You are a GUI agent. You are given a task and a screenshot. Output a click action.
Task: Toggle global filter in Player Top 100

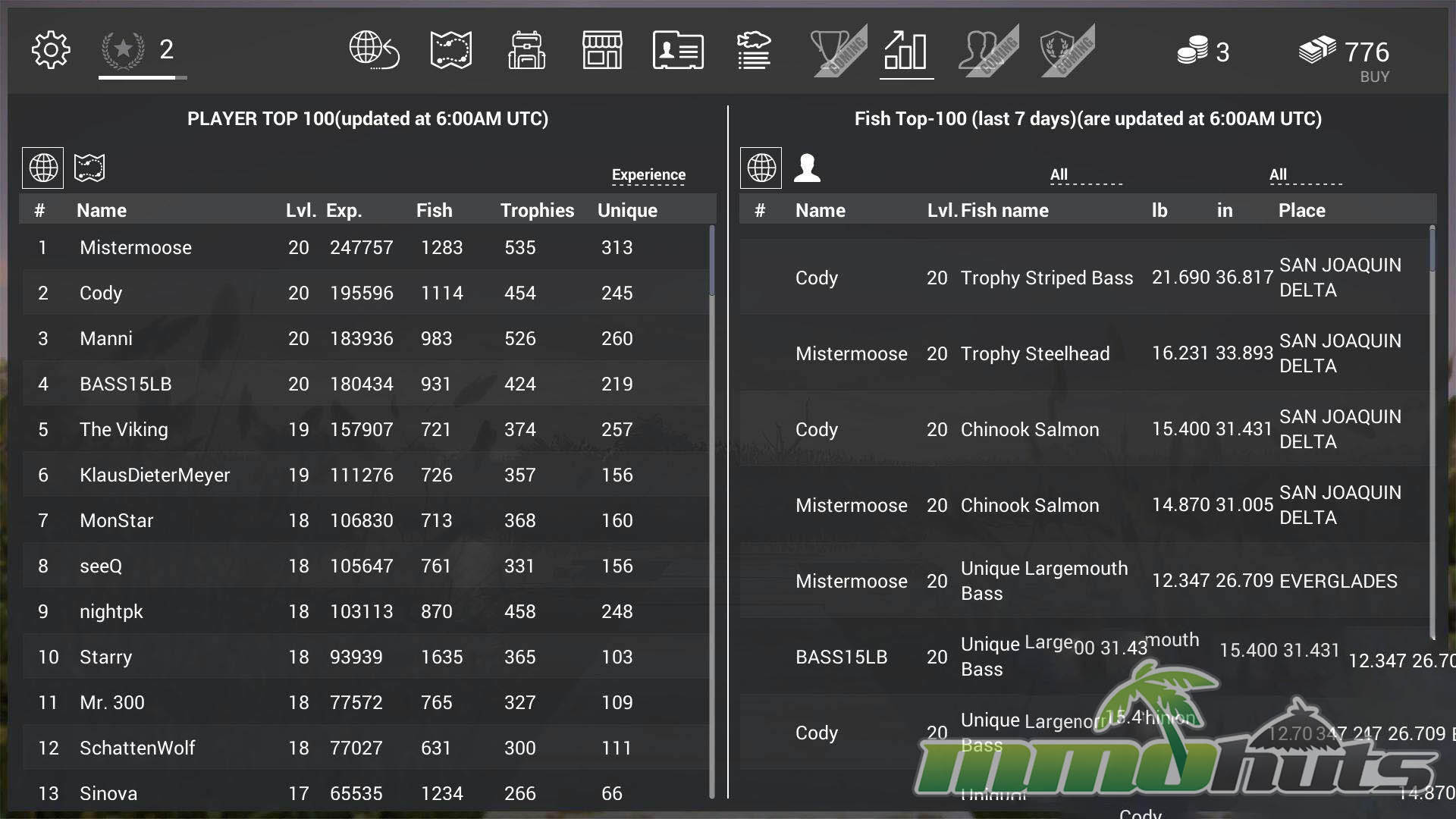(x=43, y=168)
